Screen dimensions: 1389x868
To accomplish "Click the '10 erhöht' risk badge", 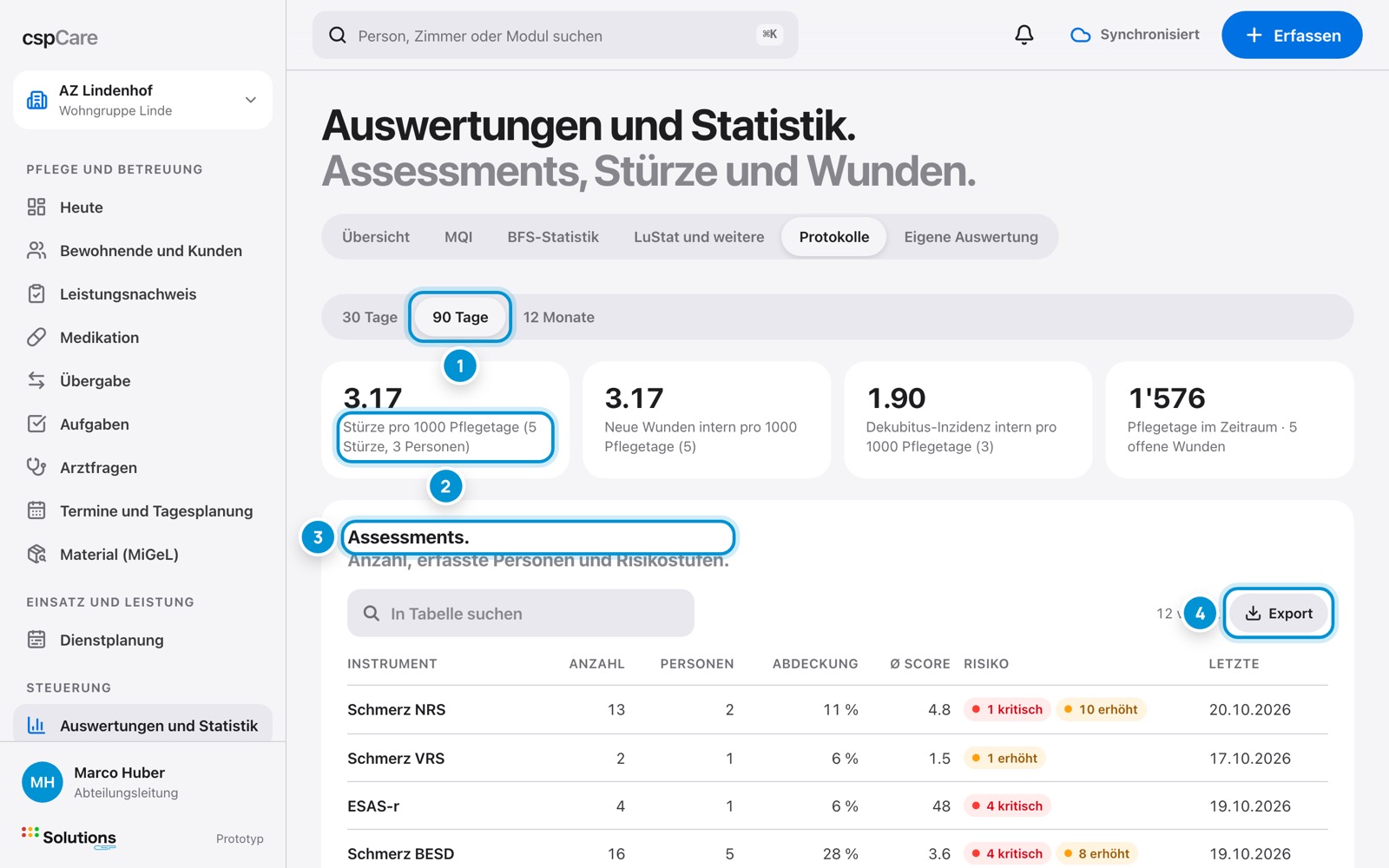I will (x=1101, y=709).
